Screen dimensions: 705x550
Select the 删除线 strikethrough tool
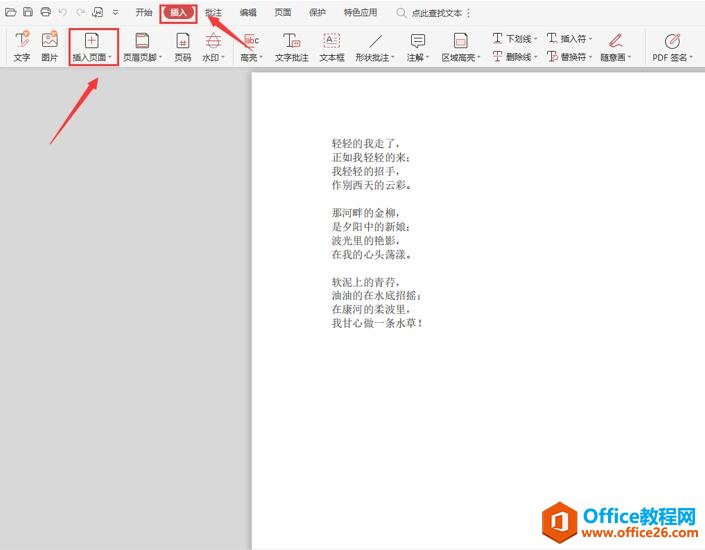pos(514,57)
